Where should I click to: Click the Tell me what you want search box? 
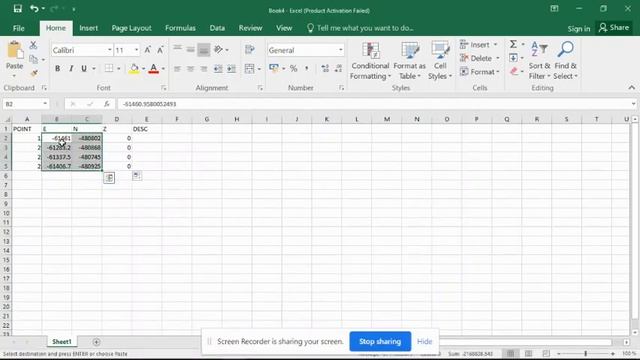[360, 28]
